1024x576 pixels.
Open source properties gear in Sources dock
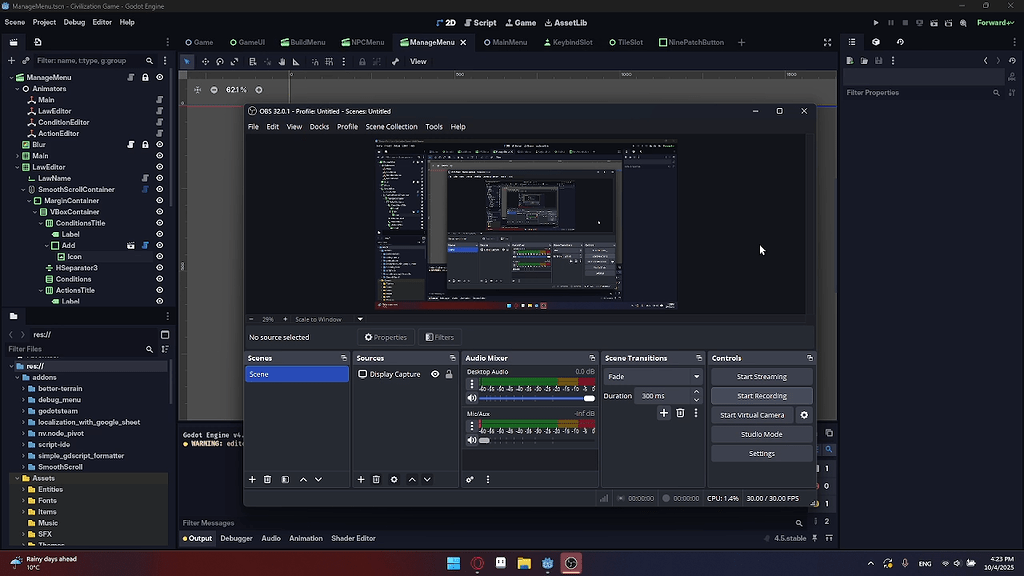394,479
